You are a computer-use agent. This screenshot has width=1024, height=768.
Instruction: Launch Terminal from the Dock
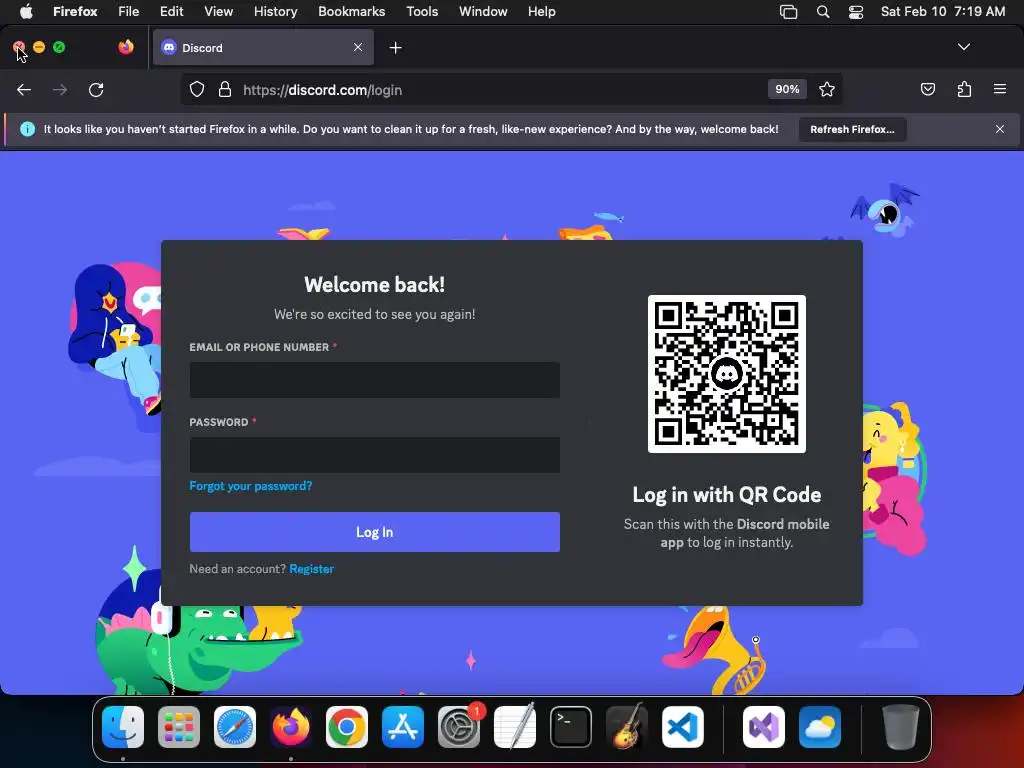click(571, 727)
